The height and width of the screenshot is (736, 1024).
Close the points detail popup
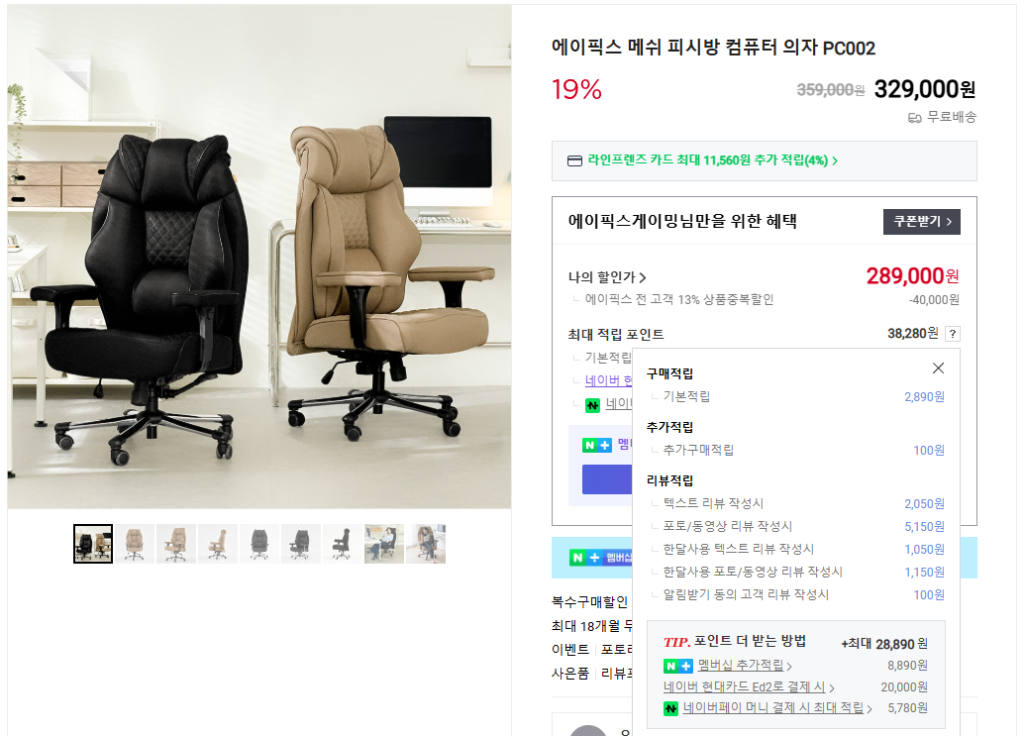938,368
